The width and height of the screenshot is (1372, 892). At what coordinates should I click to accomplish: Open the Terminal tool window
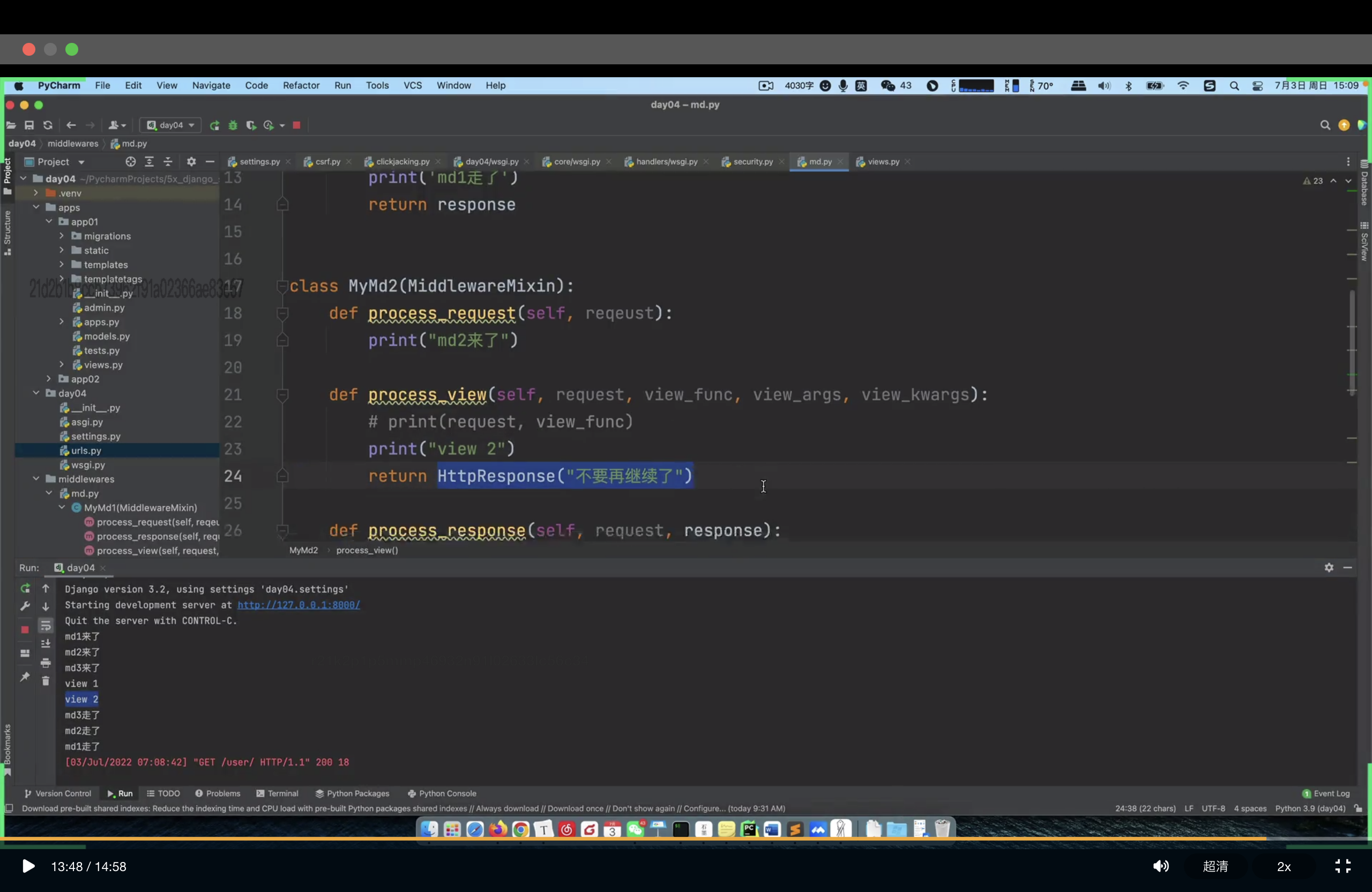(x=277, y=793)
